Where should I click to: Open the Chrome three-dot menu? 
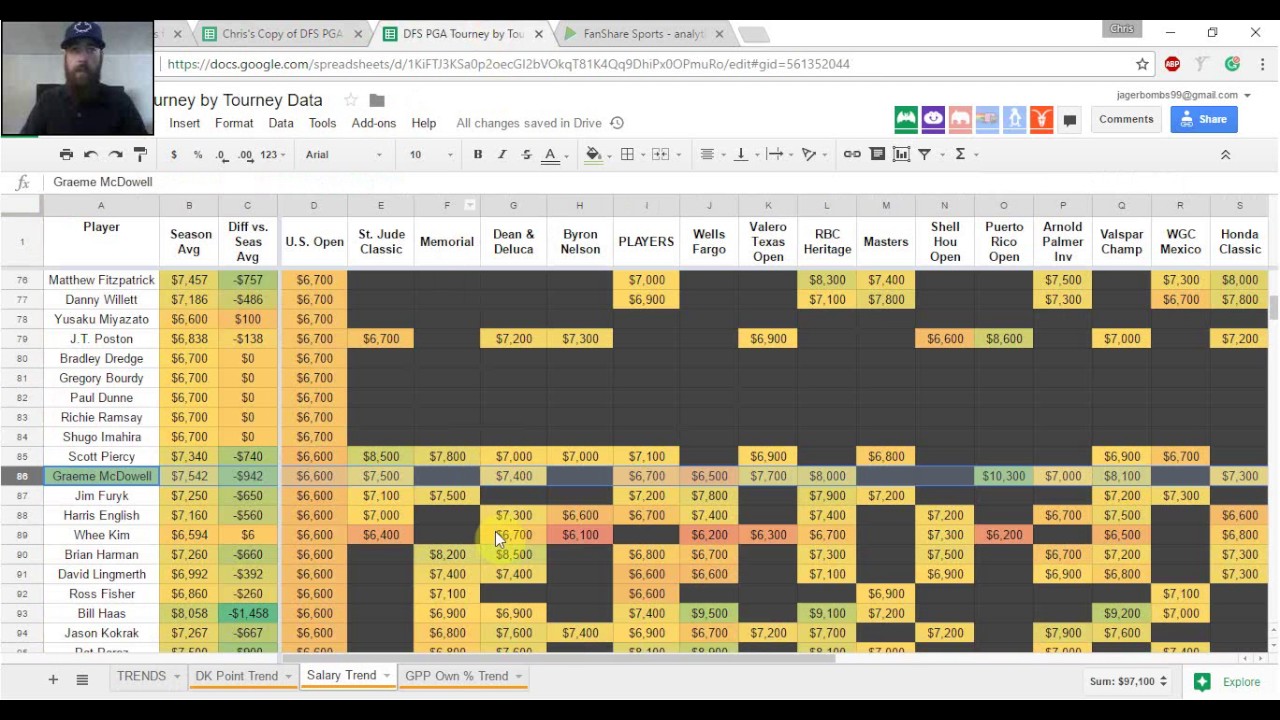1262,64
